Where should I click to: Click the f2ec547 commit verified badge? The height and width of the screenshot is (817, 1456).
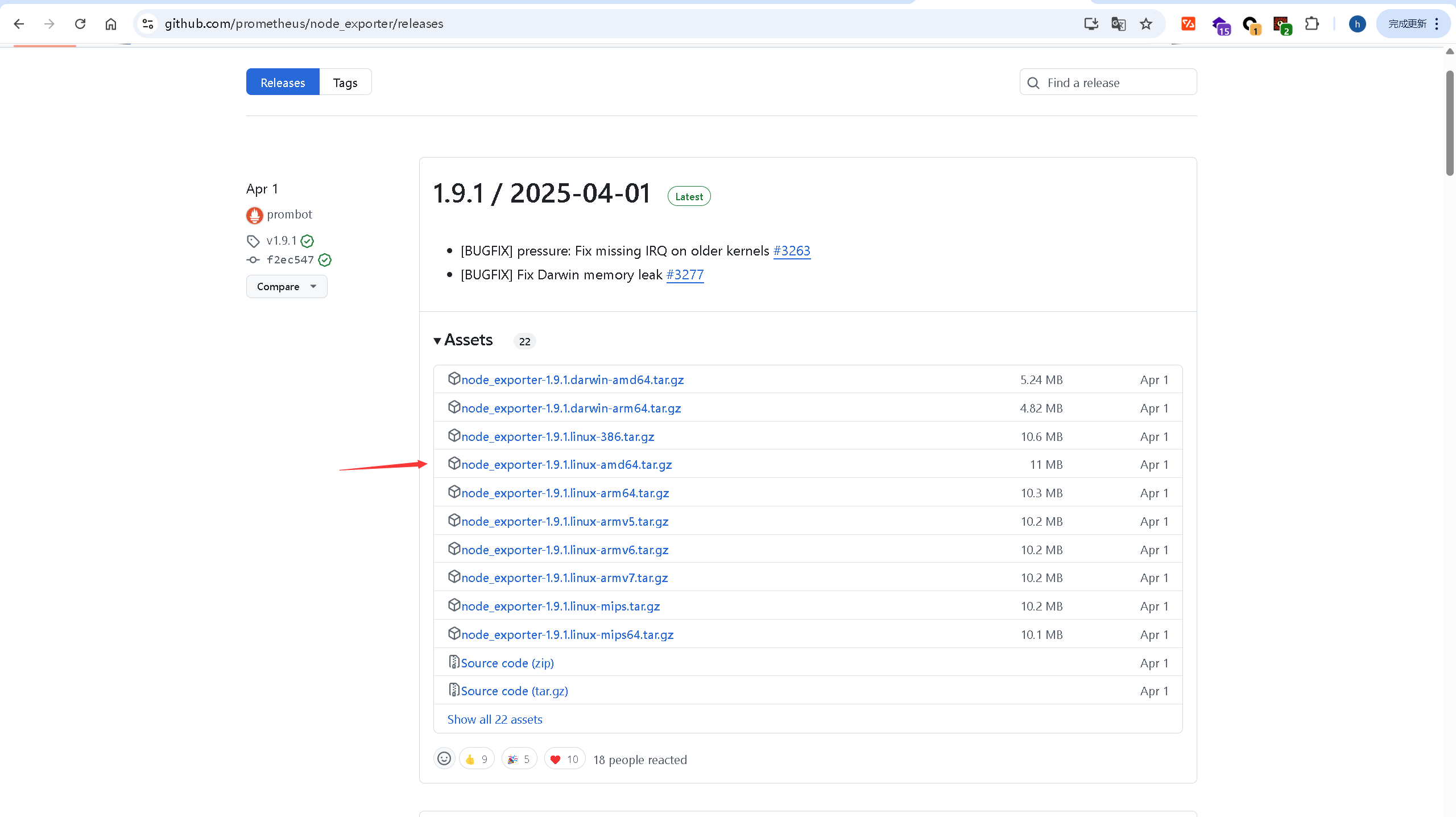pos(325,260)
